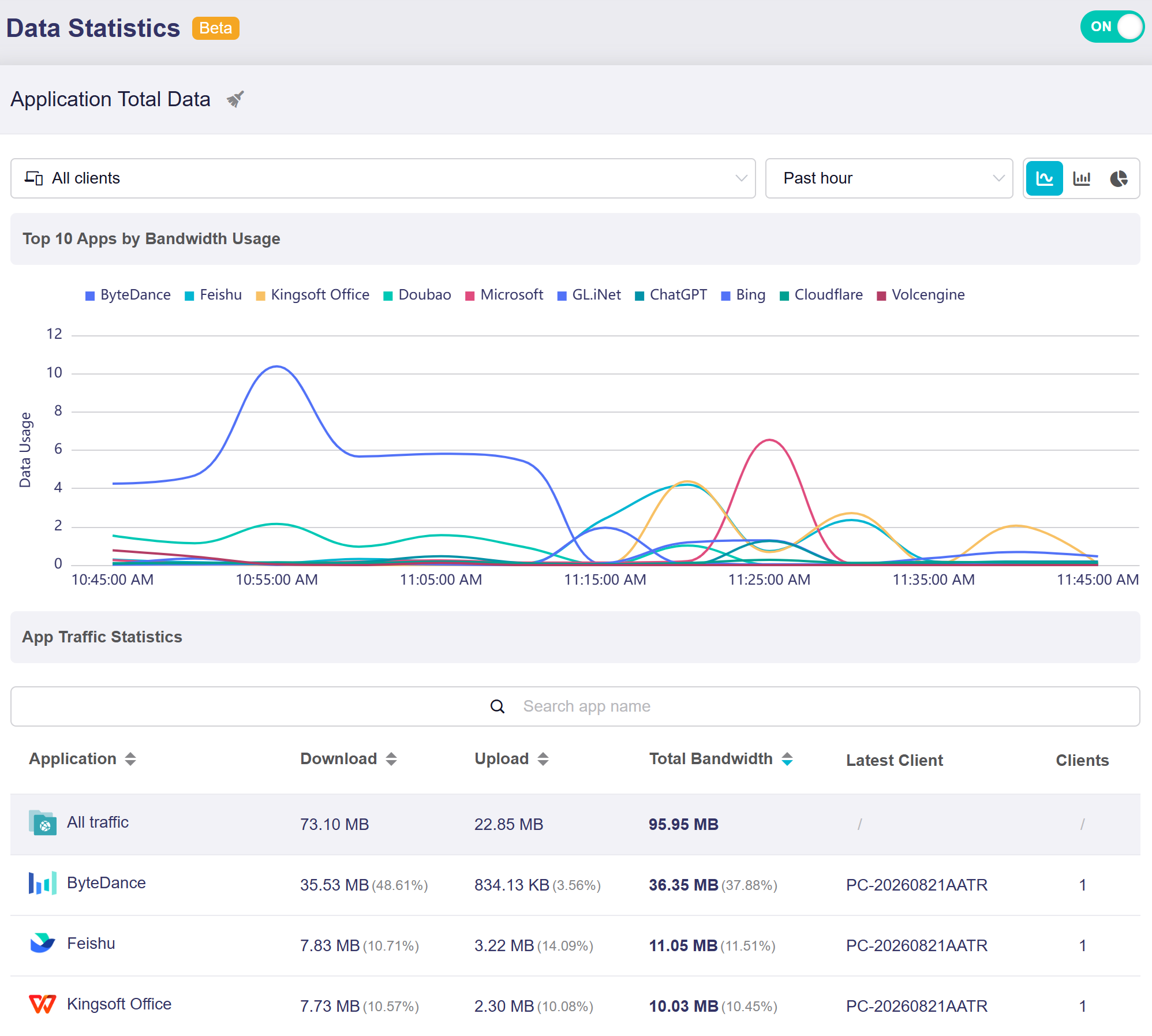Select the Feishu application name

[91, 944]
